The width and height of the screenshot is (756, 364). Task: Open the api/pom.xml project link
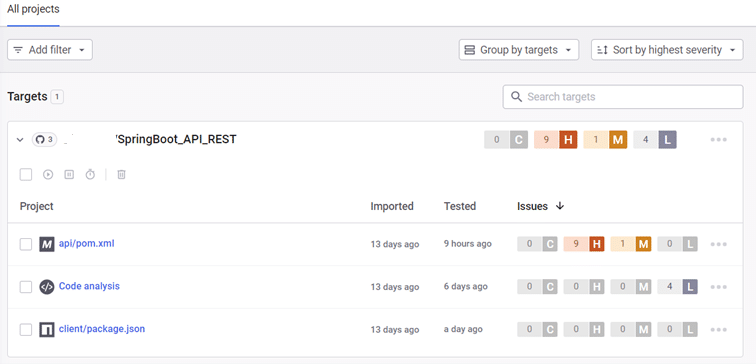point(86,244)
